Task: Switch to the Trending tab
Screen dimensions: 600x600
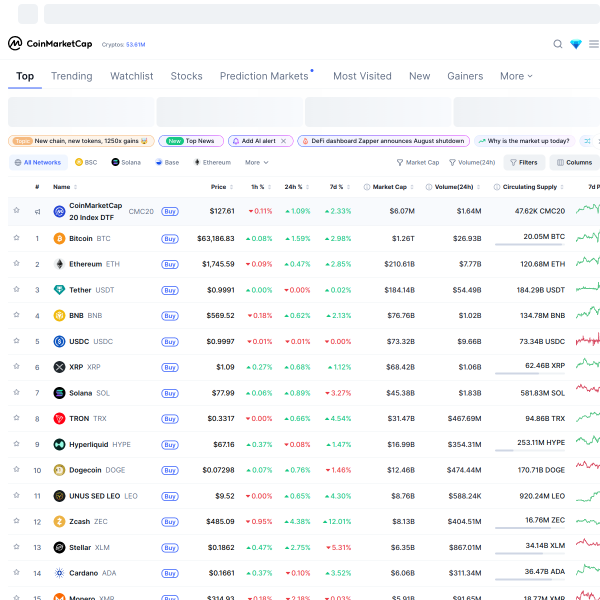Action: pyautogui.click(x=72, y=76)
